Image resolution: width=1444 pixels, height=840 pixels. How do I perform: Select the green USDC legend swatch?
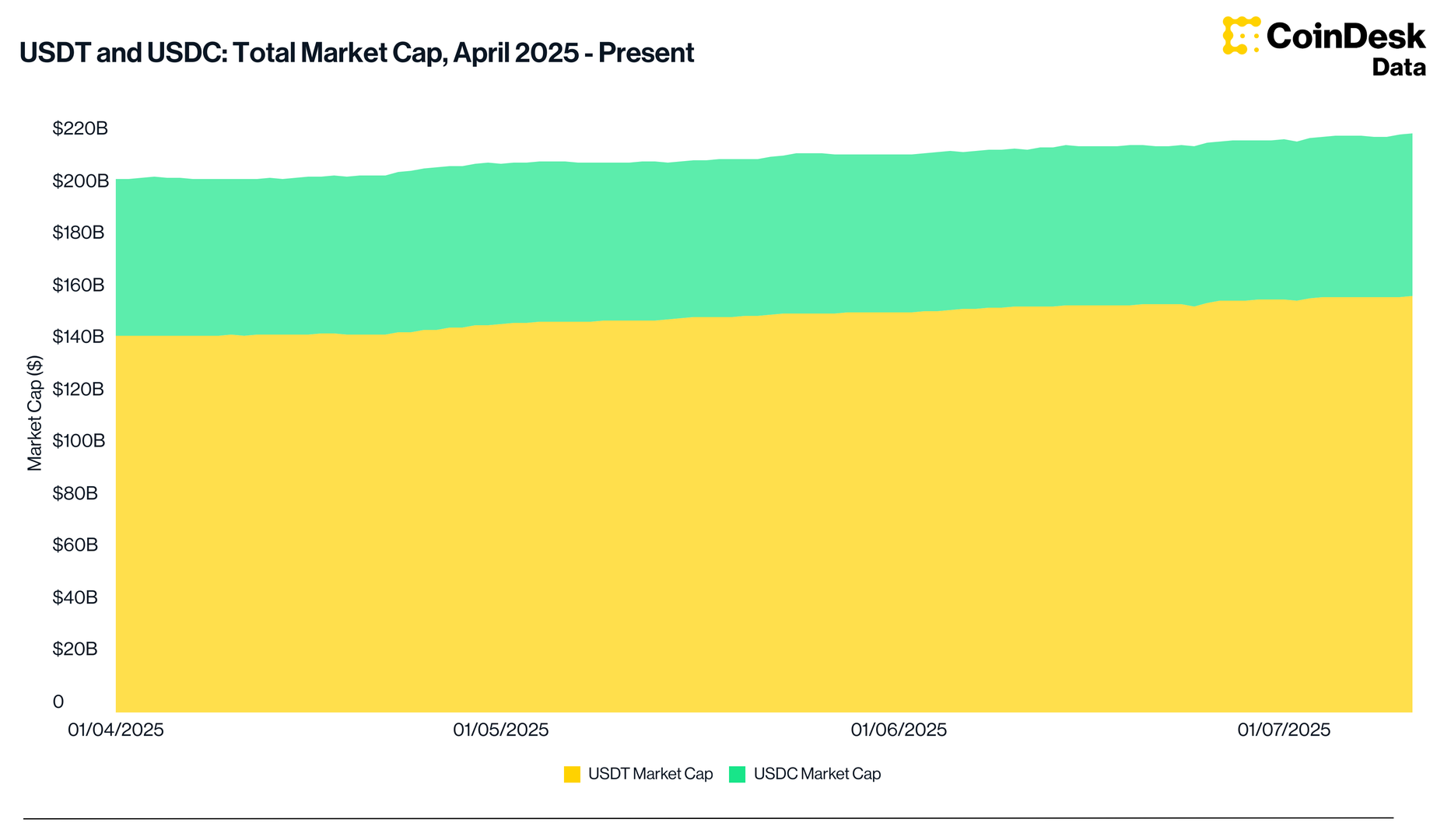coord(736,774)
